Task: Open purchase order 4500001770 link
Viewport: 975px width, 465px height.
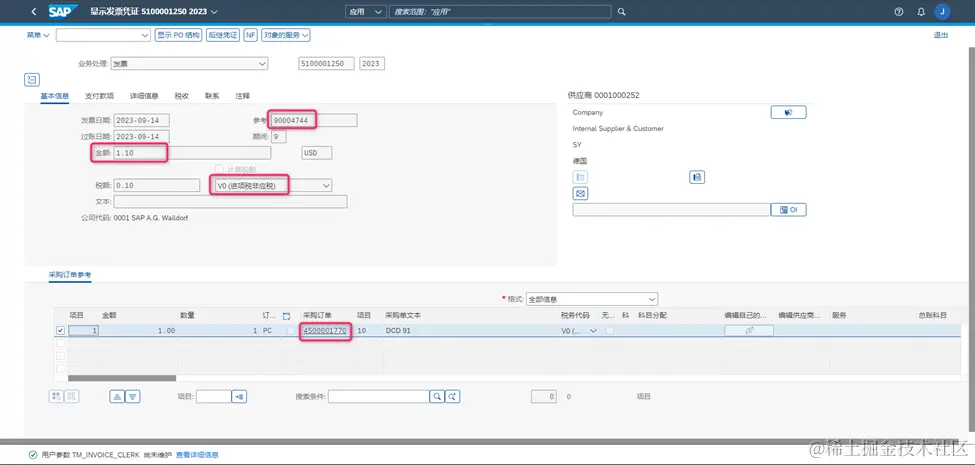Action: point(325,331)
